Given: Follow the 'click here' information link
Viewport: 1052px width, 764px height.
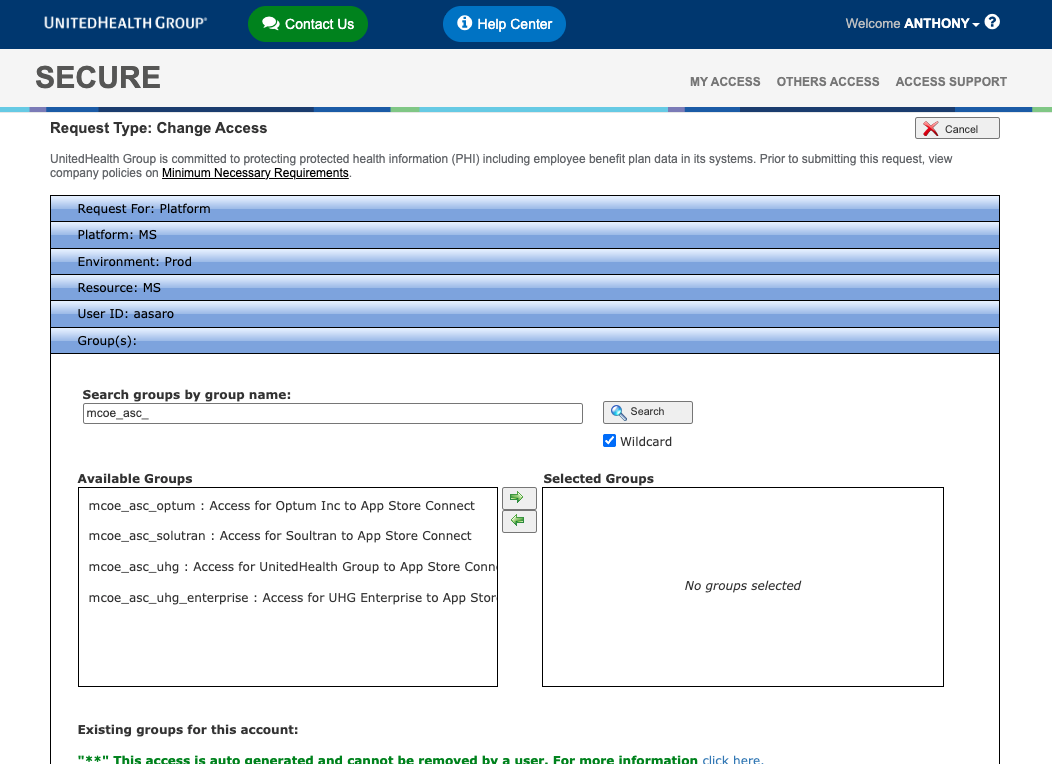Looking at the screenshot, I should 731,759.
